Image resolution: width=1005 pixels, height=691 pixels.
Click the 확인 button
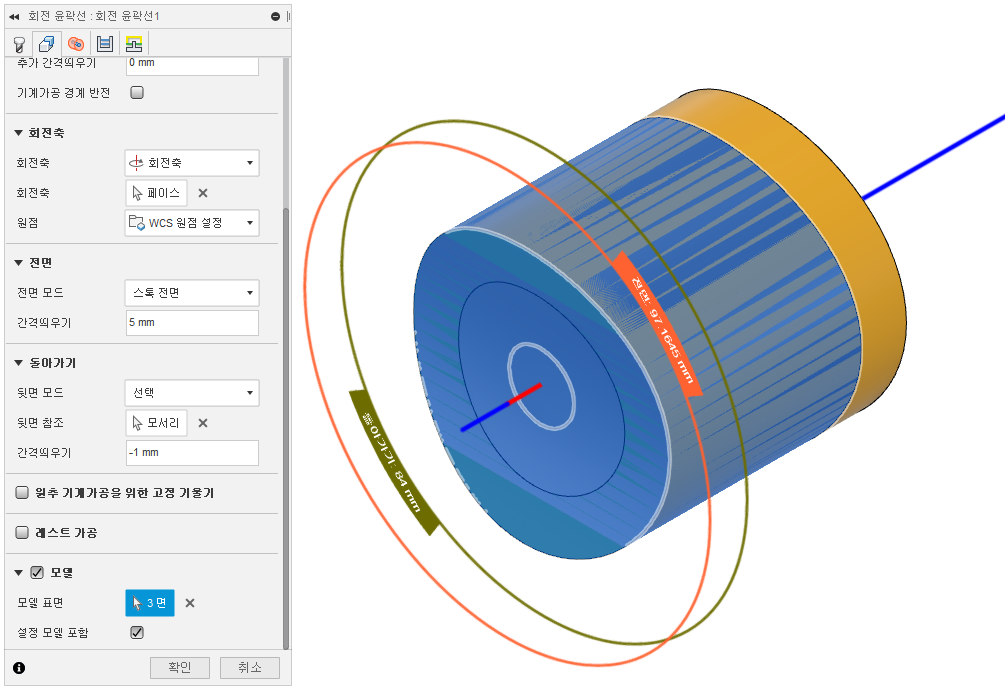pyautogui.click(x=179, y=667)
